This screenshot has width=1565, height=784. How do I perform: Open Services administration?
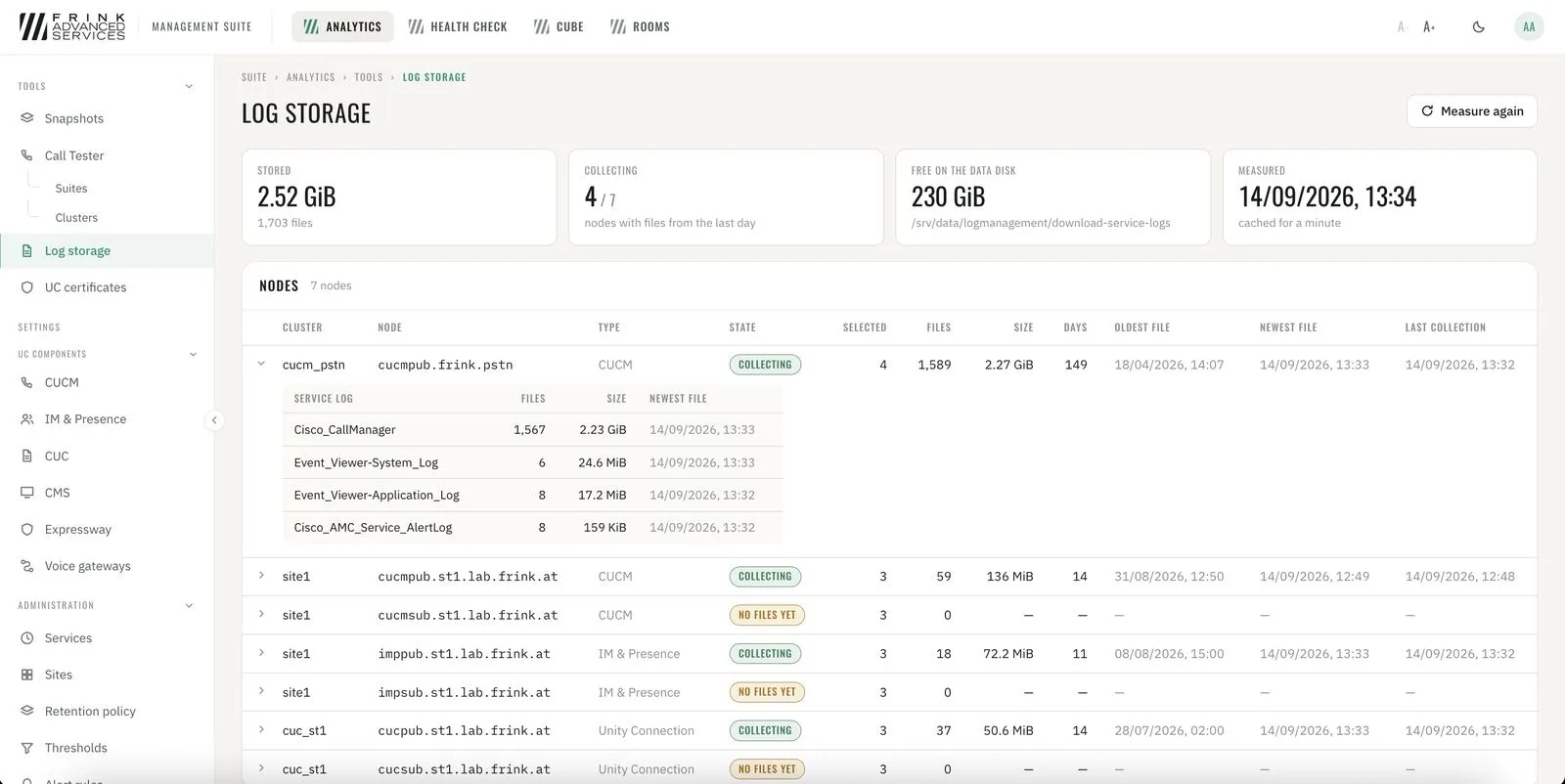(67, 638)
